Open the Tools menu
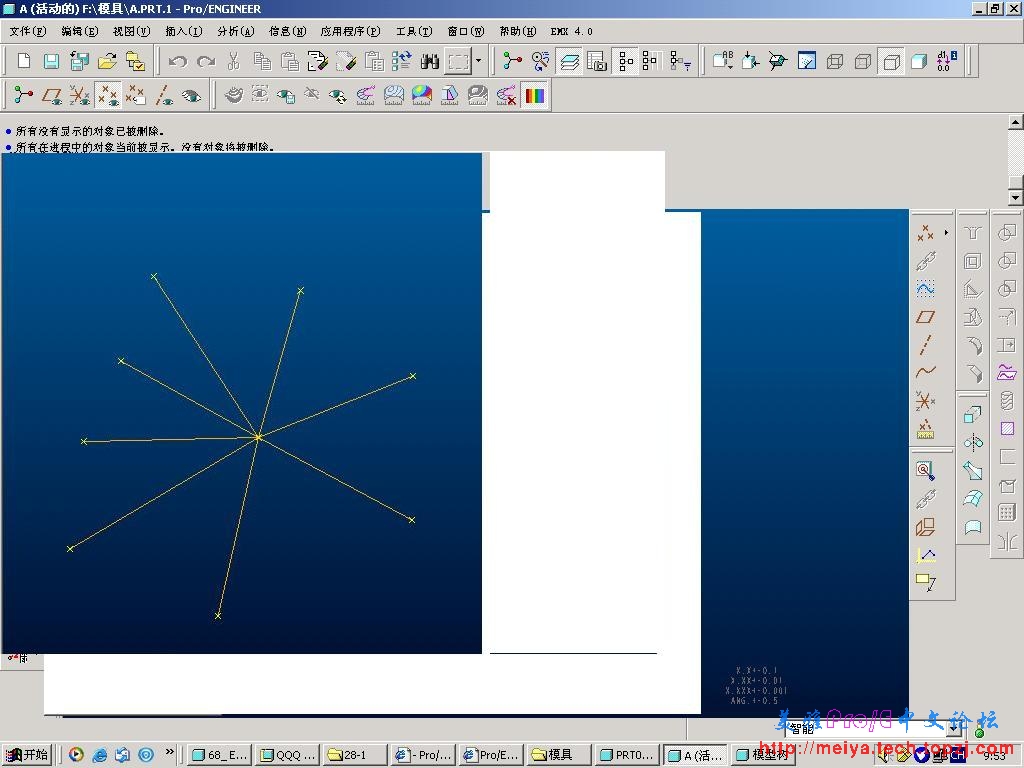The height and width of the screenshot is (768, 1024). pyautogui.click(x=414, y=31)
